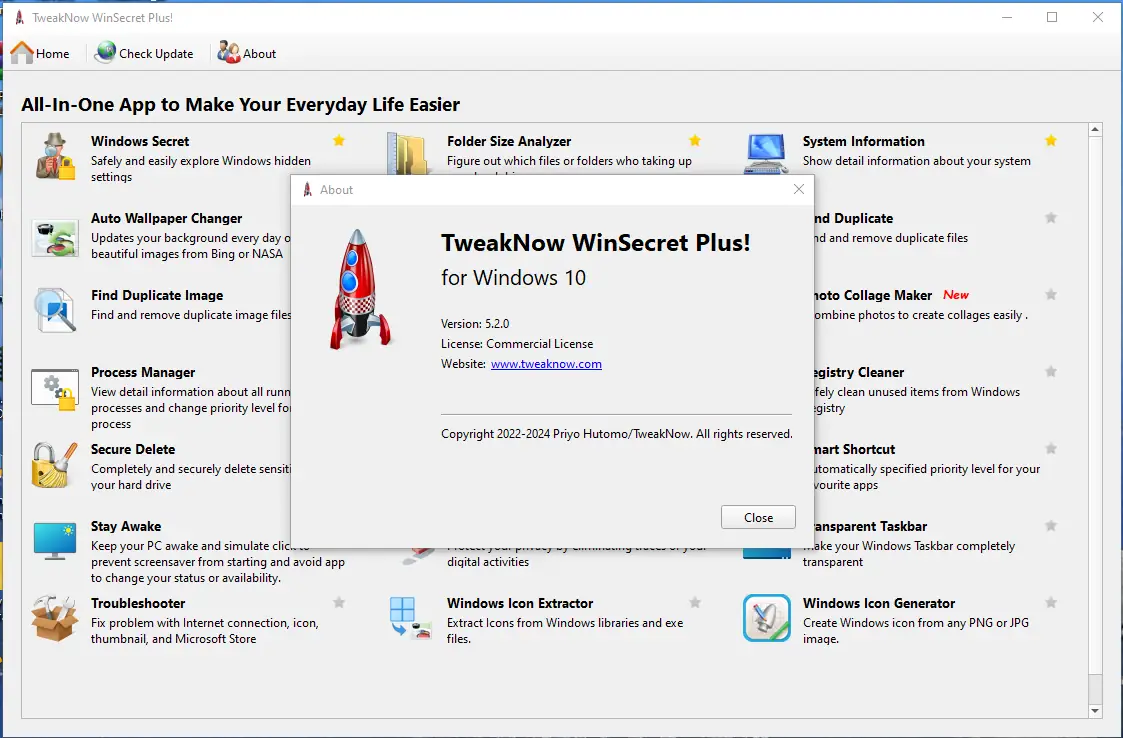The width and height of the screenshot is (1123, 738).
Task: Select the Transparent Taskbar title
Action: tap(871, 526)
